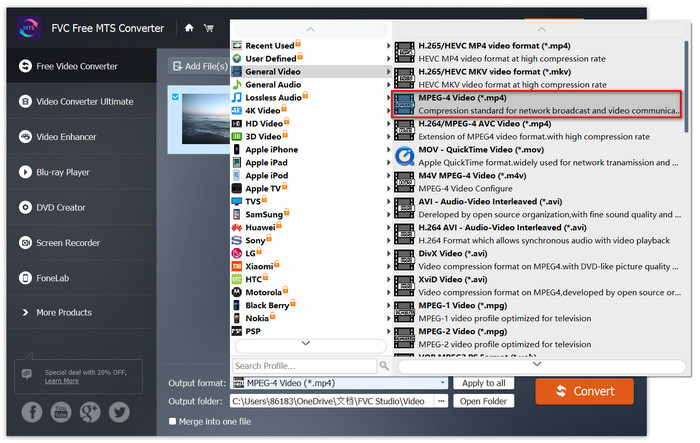Select the Xiaomi device category

(311, 266)
